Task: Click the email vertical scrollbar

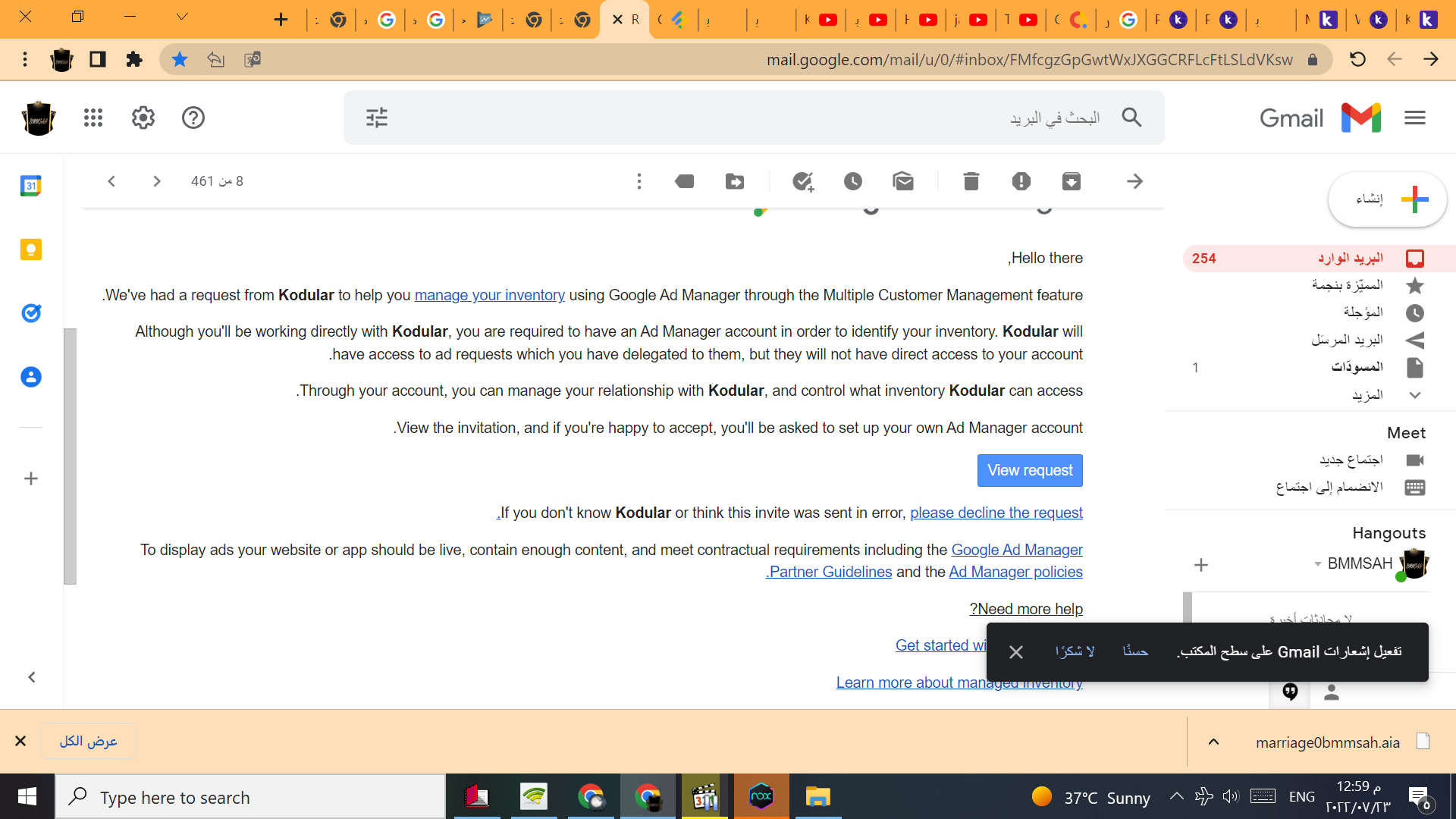Action: click(x=71, y=457)
